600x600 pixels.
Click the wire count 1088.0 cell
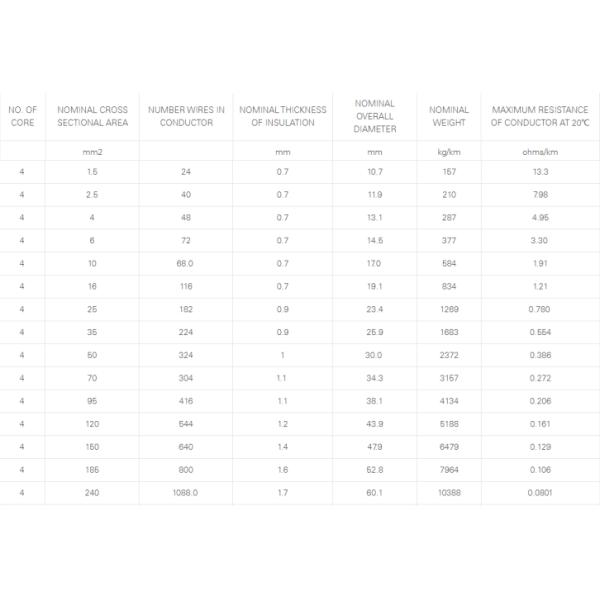(x=185, y=492)
